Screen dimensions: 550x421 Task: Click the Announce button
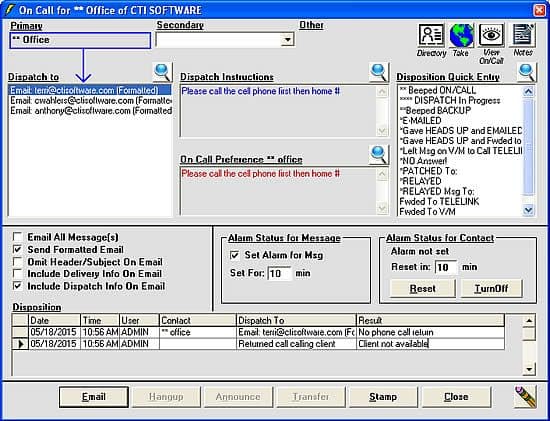(x=238, y=397)
